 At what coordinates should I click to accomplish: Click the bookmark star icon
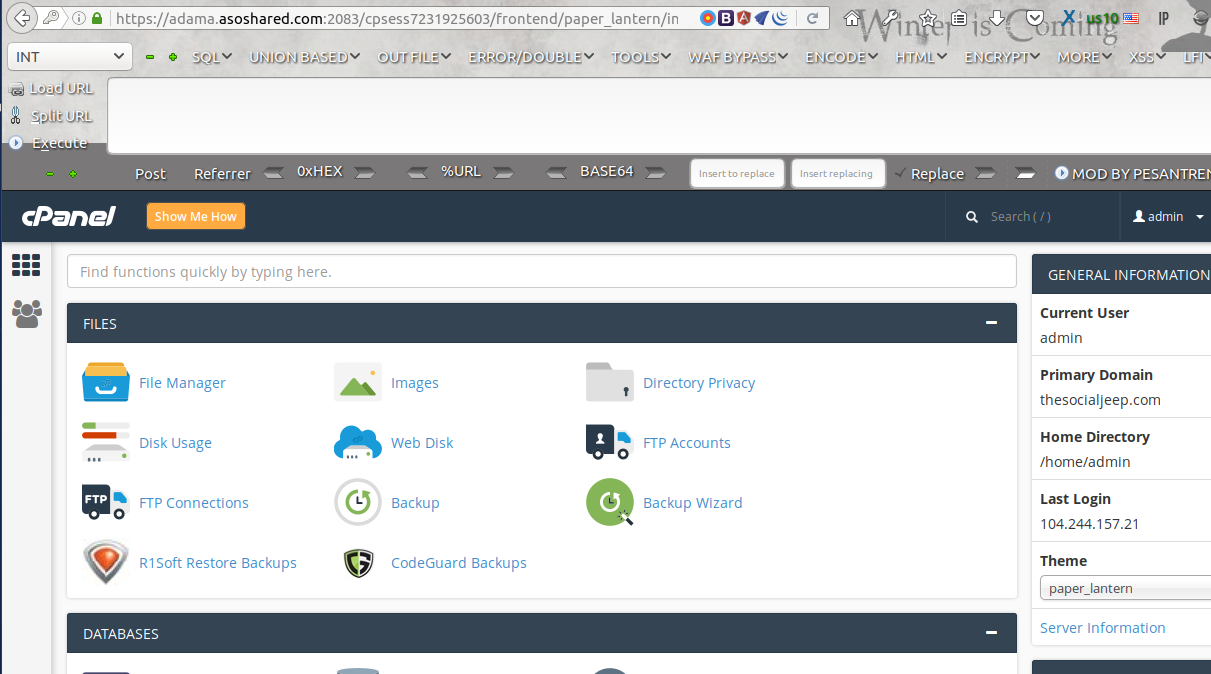(928, 18)
